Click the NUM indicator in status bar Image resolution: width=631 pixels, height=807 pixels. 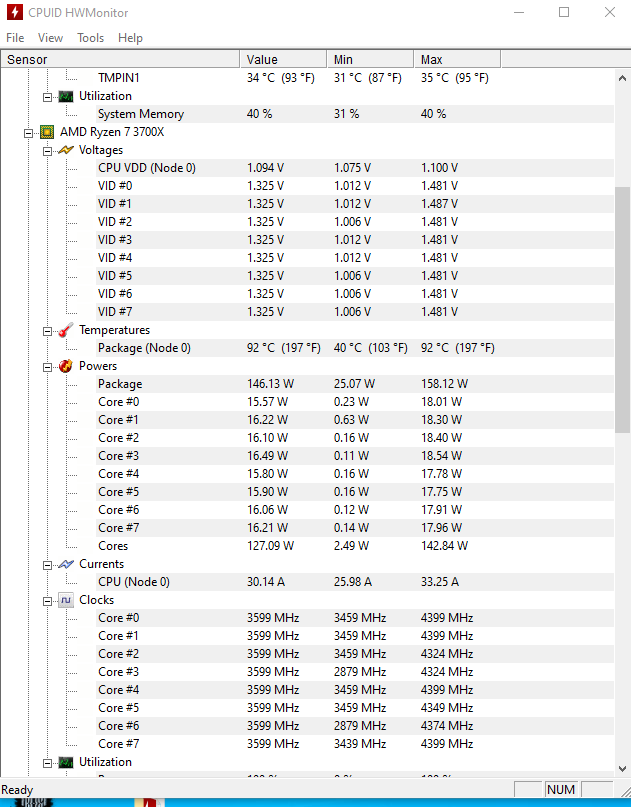click(x=560, y=790)
